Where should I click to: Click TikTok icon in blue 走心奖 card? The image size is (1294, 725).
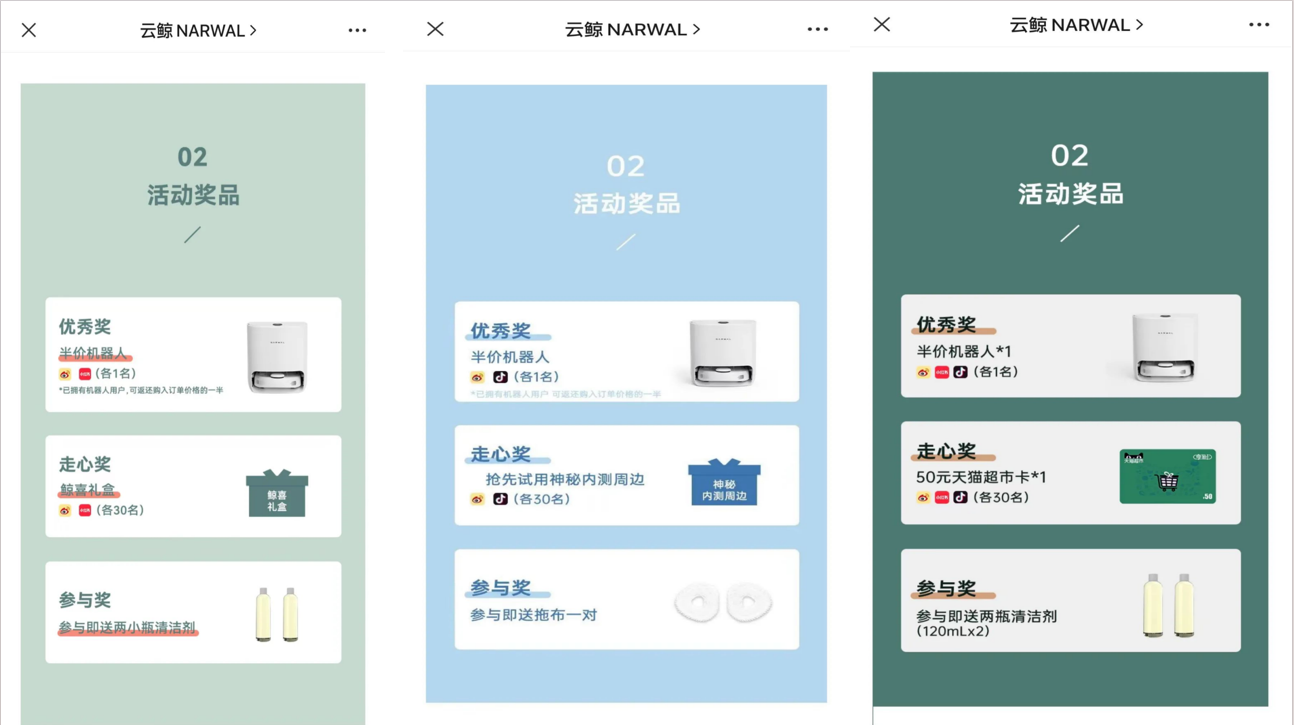coord(501,499)
